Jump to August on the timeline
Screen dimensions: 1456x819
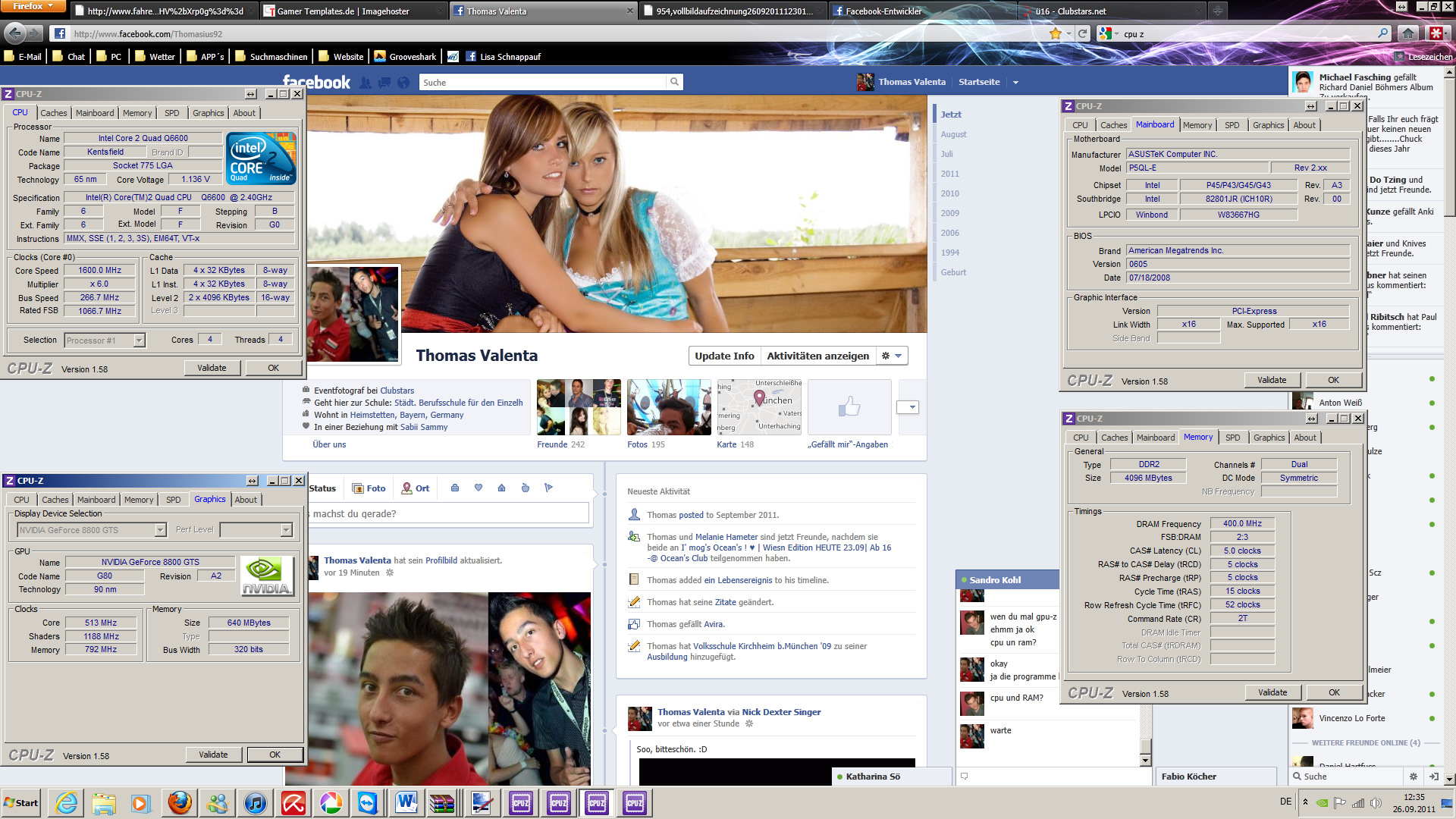(953, 134)
